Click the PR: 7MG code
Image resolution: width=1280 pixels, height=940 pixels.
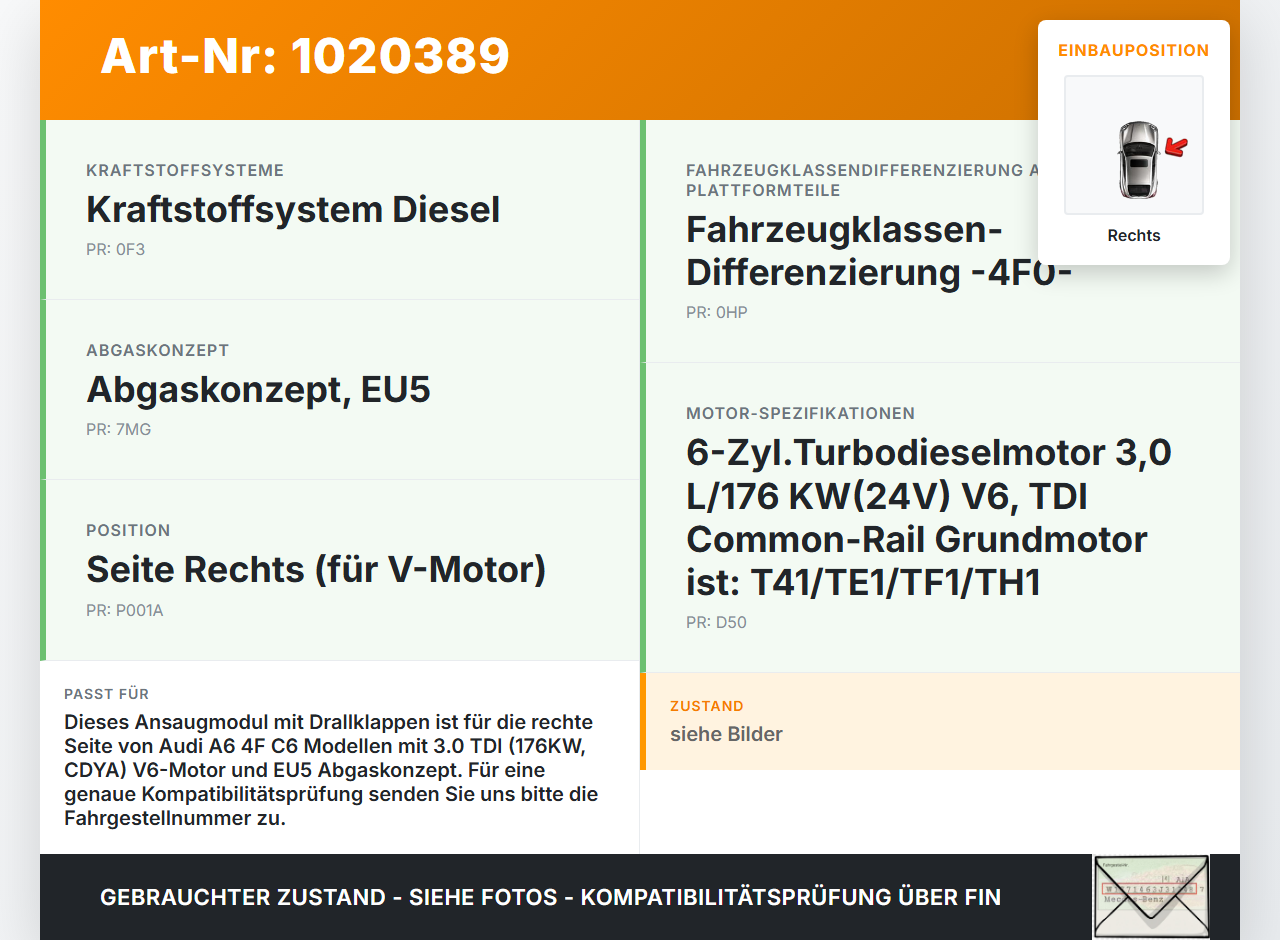119,429
